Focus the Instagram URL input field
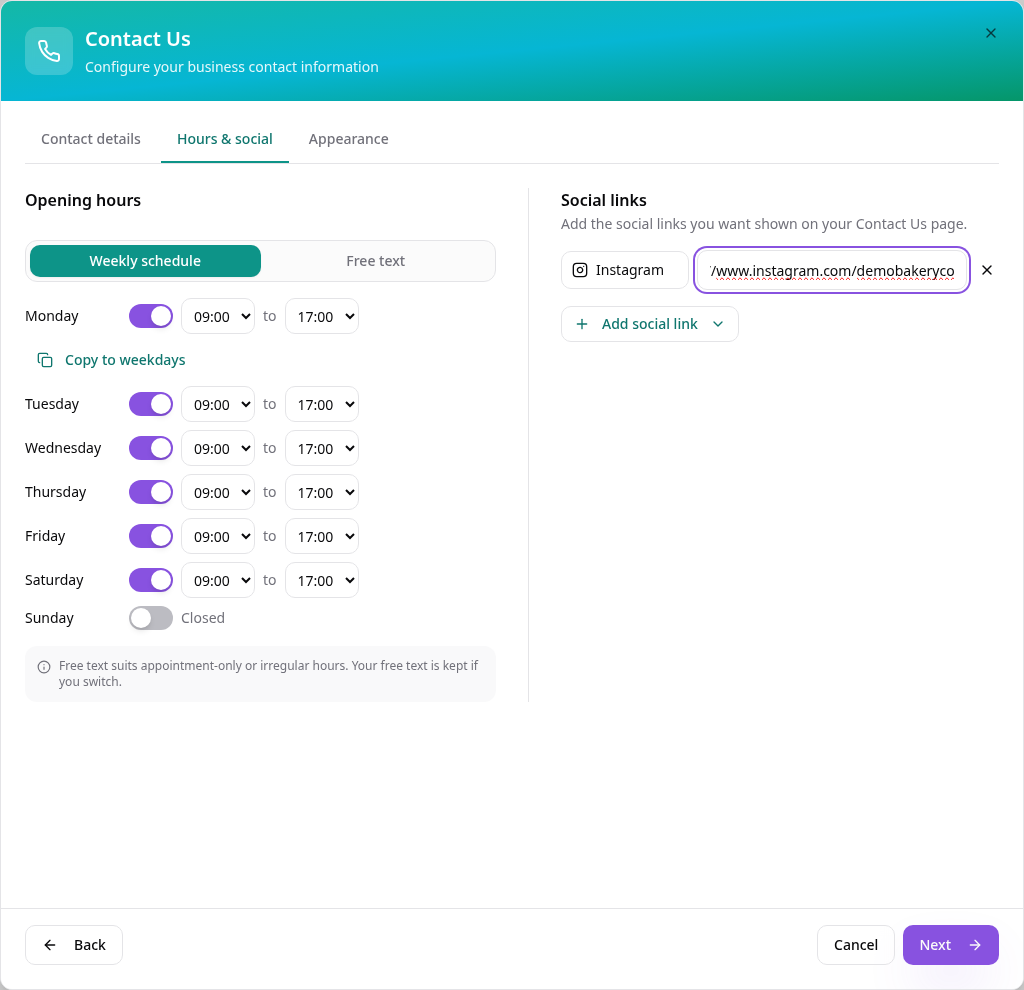1024x990 pixels. coord(831,270)
